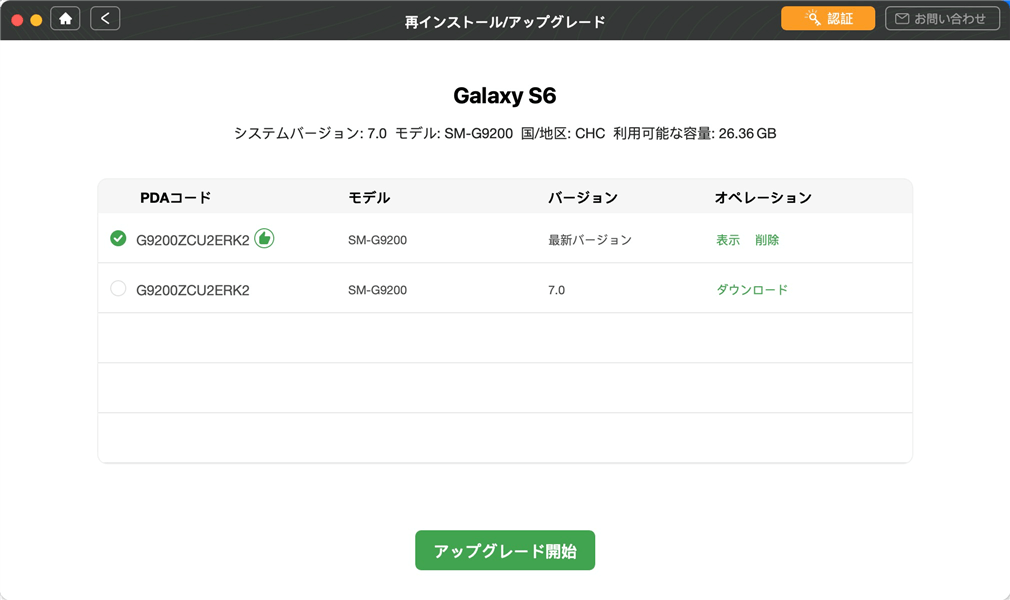The image size is (1010, 600).
Task: Click the 削除 link to delete firmware
Action: pyautogui.click(x=767, y=240)
